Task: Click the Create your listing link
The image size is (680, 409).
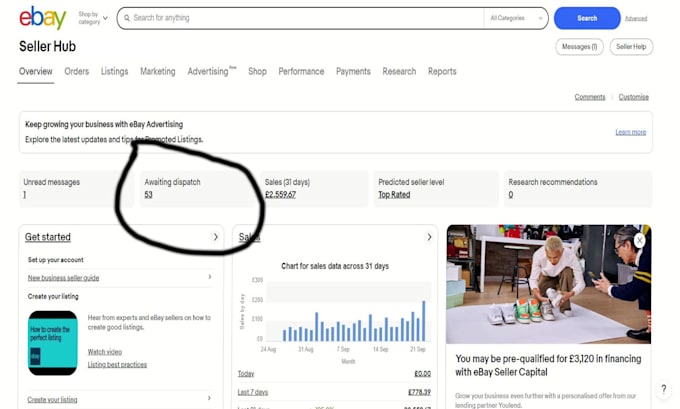Action: [x=52, y=399]
